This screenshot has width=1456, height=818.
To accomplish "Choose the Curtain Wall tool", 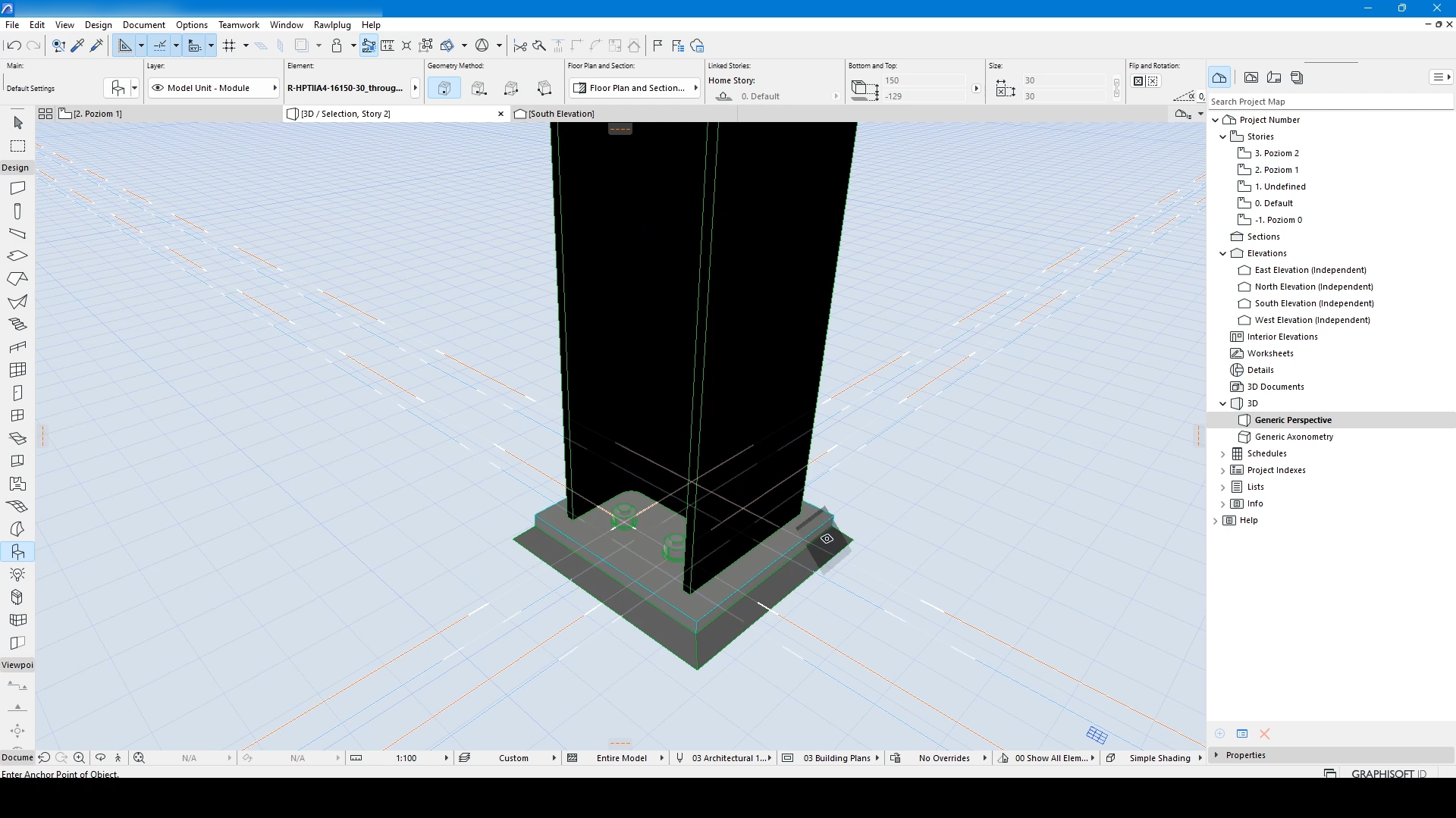I will pos(17,370).
